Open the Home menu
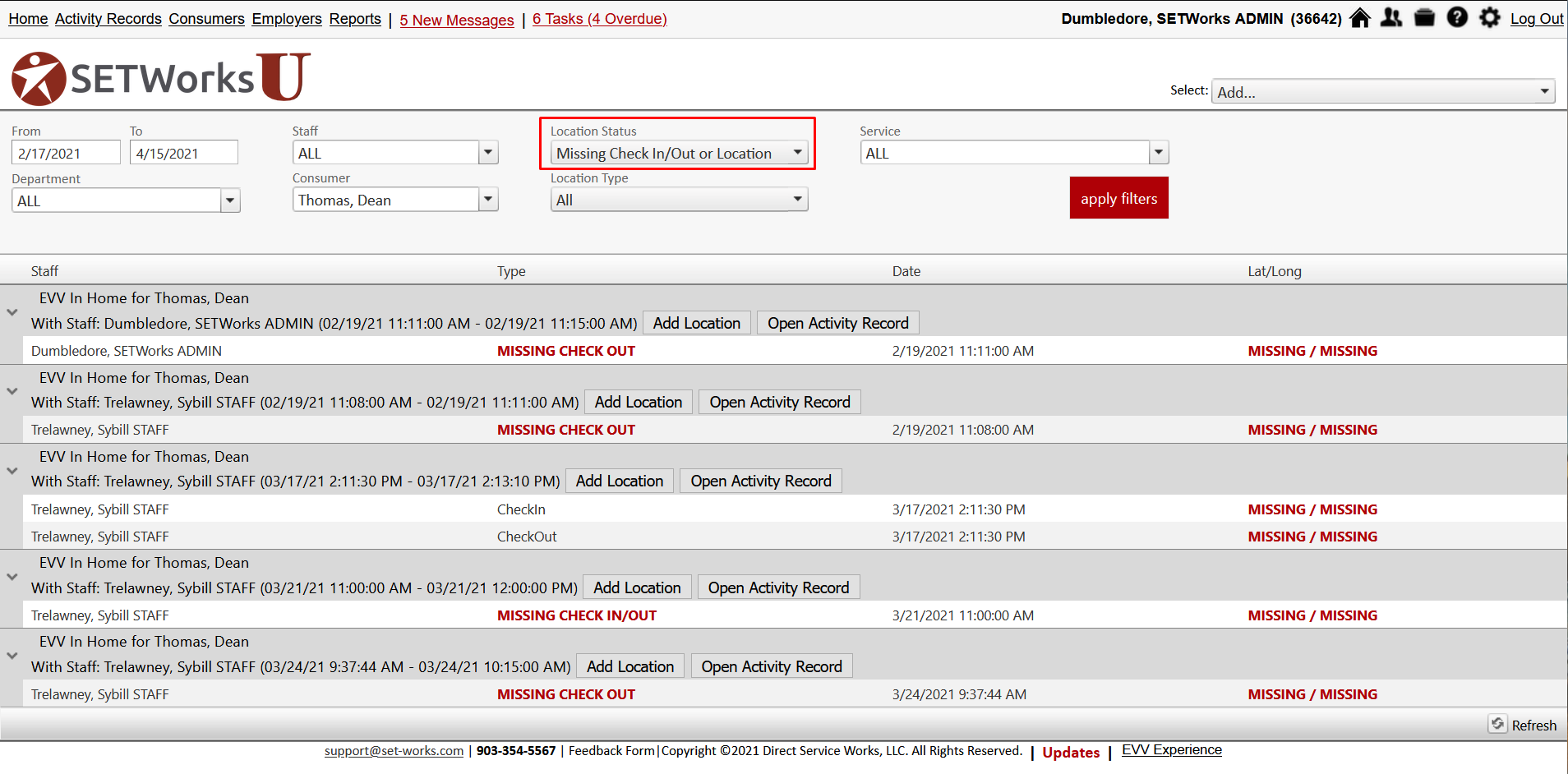The height and width of the screenshot is (774, 1568). click(x=28, y=19)
